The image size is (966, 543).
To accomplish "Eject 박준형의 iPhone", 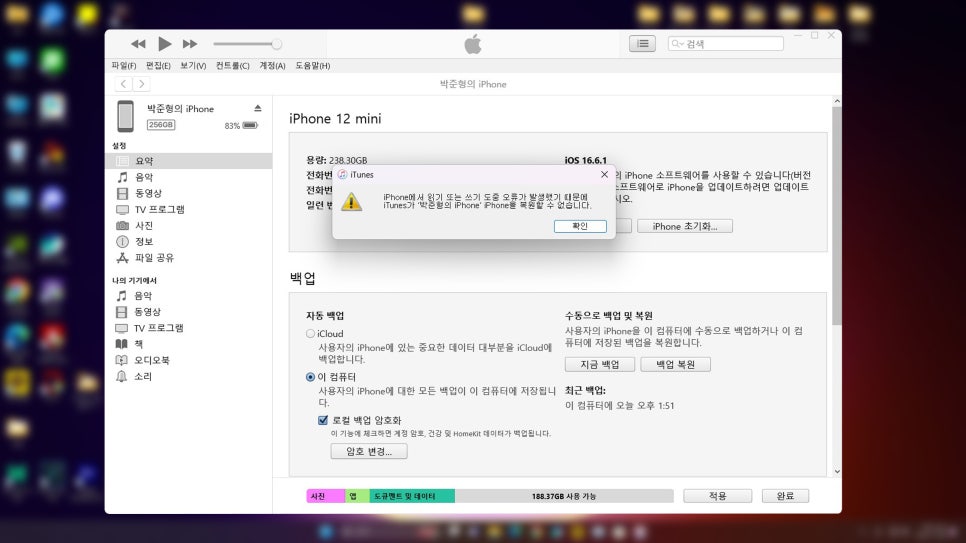I will pos(258,108).
